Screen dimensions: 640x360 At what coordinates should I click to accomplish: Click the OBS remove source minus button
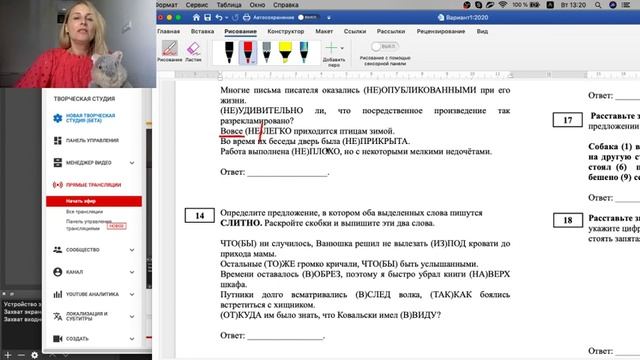pyautogui.click(x=21, y=355)
